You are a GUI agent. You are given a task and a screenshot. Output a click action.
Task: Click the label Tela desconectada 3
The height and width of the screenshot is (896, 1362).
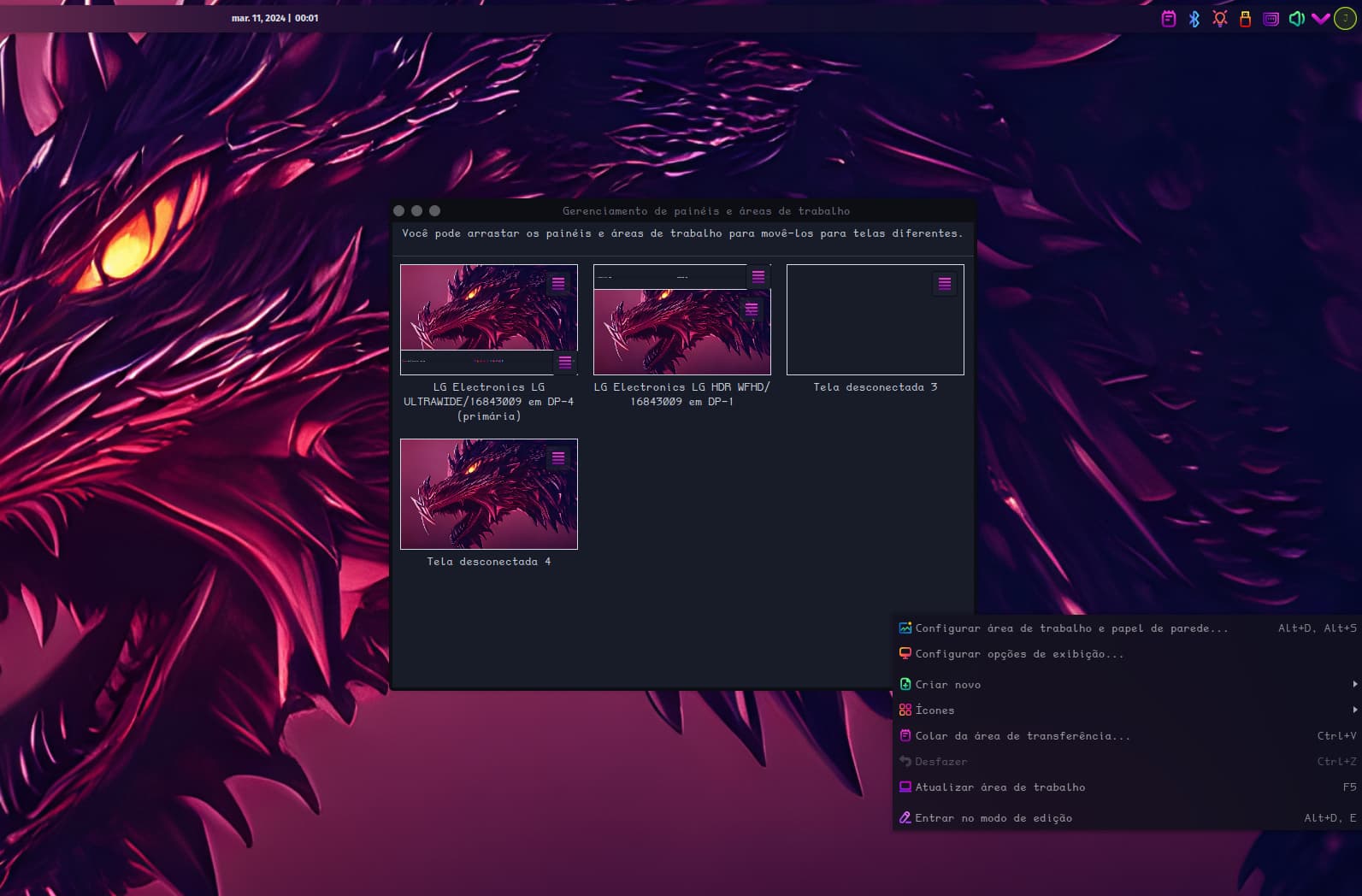pos(876,387)
